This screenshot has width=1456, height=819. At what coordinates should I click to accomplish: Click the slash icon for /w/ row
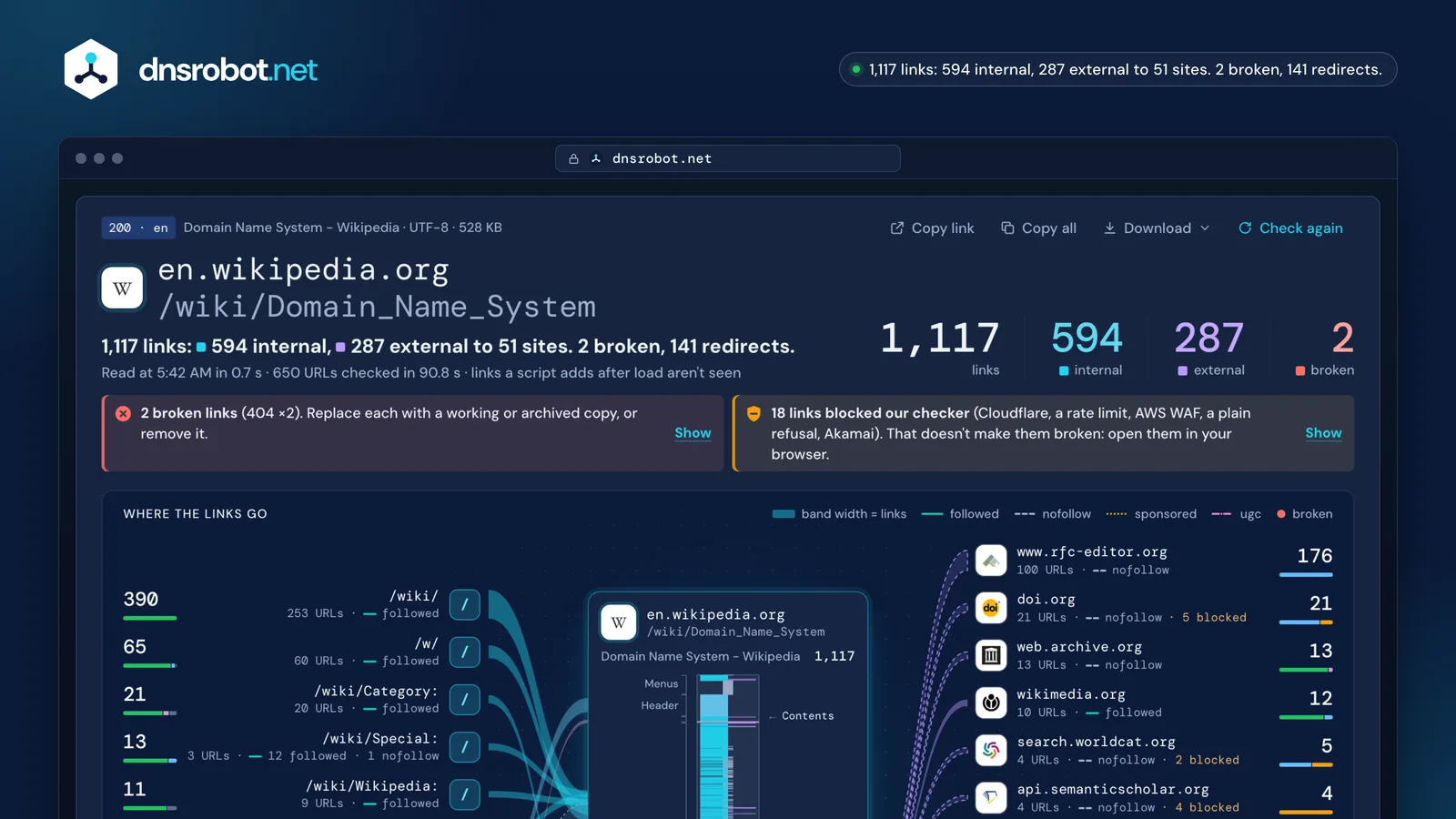click(465, 652)
